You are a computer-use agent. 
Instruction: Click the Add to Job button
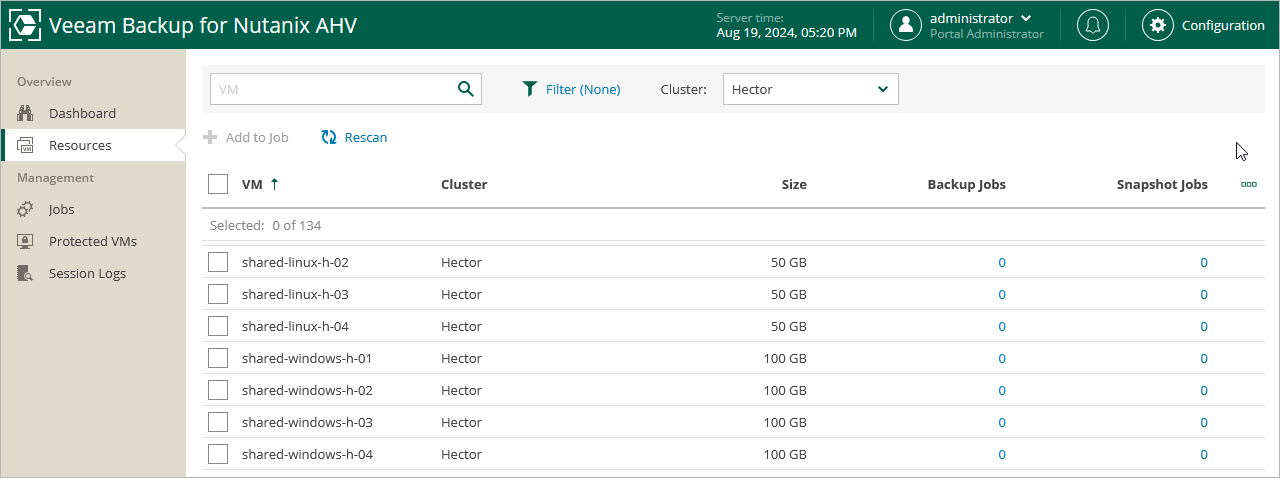point(246,137)
